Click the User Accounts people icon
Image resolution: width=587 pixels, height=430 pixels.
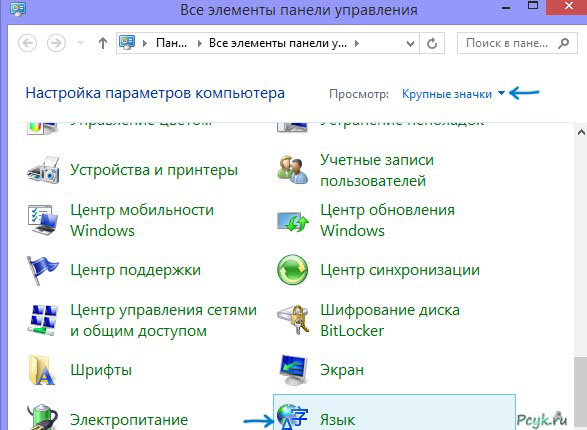(x=293, y=170)
